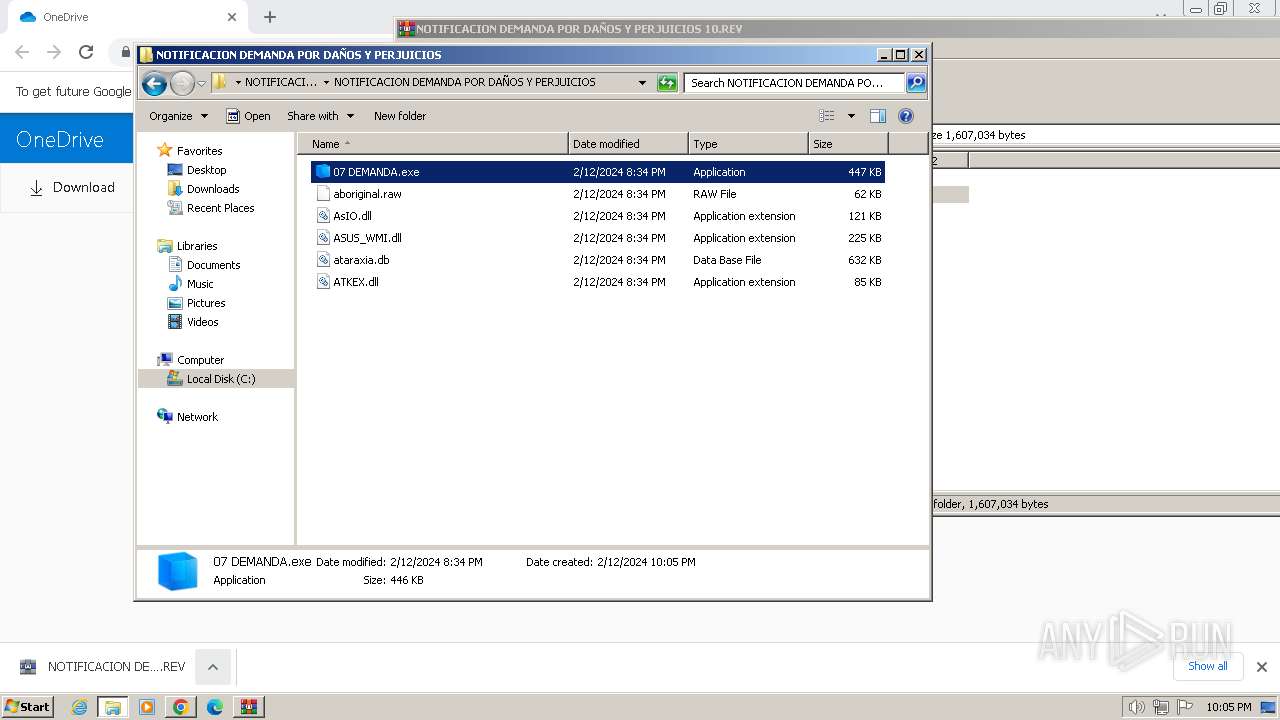Image resolution: width=1280 pixels, height=720 pixels.
Task: Click the NOTIFICACI... breadcrumb segment in address bar
Action: [281, 83]
